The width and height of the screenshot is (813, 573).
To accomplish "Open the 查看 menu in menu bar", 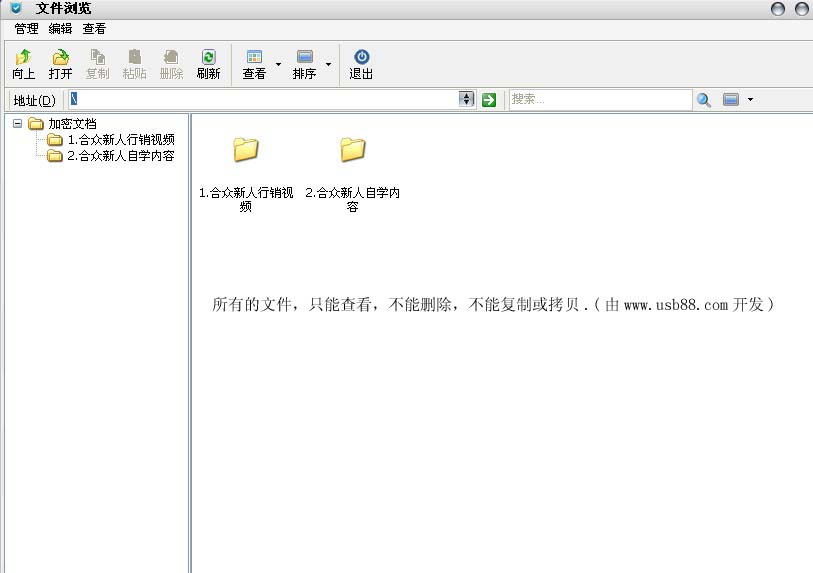I will coord(94,29).
